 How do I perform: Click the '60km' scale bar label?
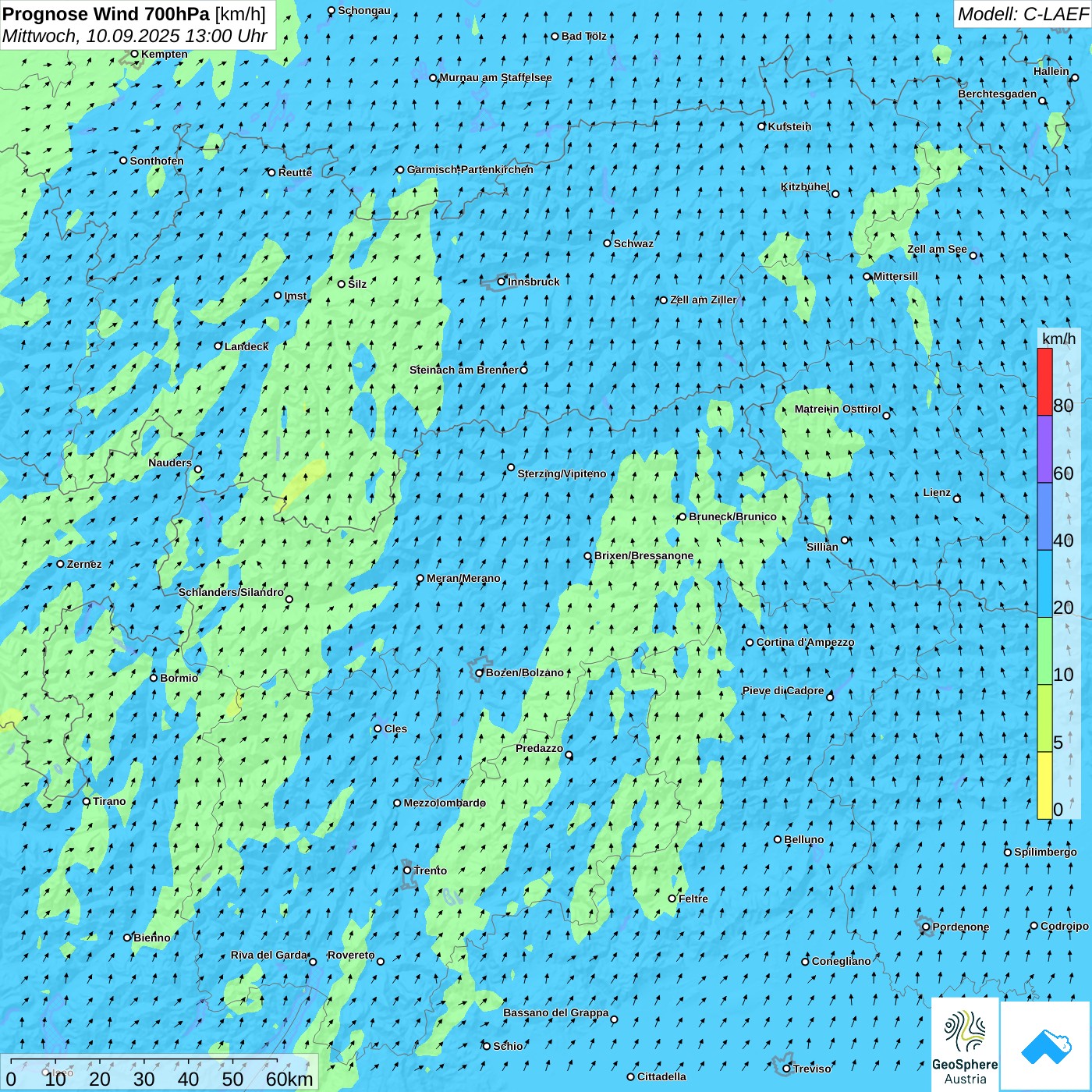pos(289,1079)
